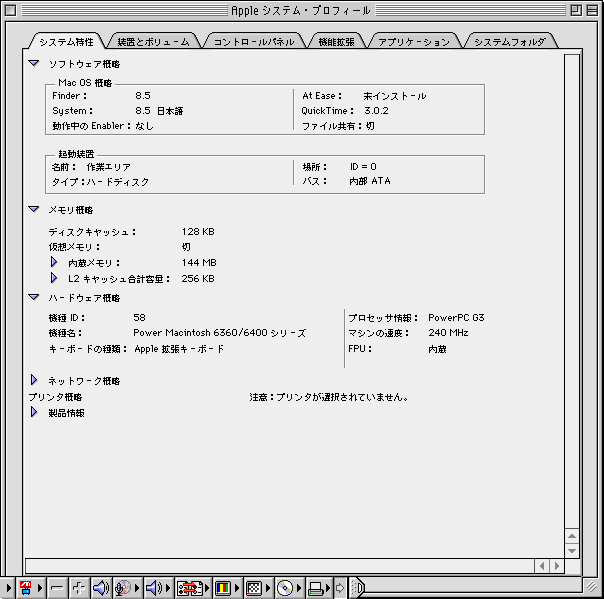Image resolution: width=604 pixels, height=599 pixels.
Task: Collapse the ソフトウェア概略 section
Action: (34, 63)
